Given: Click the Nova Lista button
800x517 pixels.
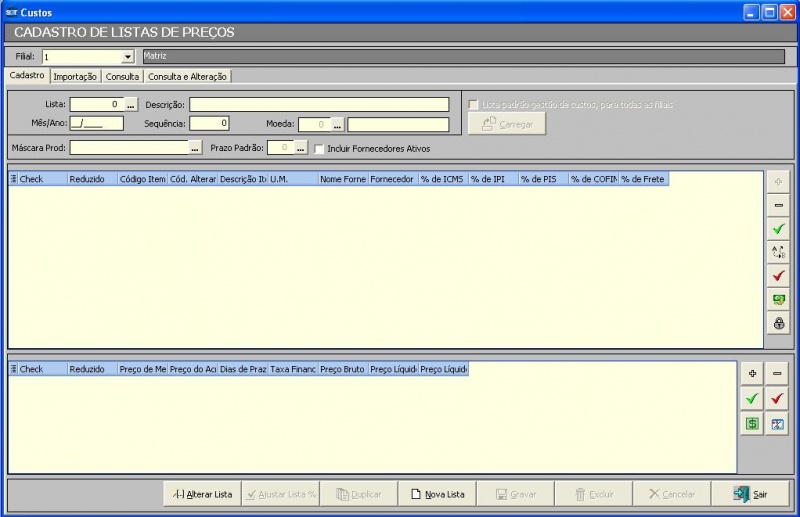Looking at the screenshot, I should coord(438,494).
